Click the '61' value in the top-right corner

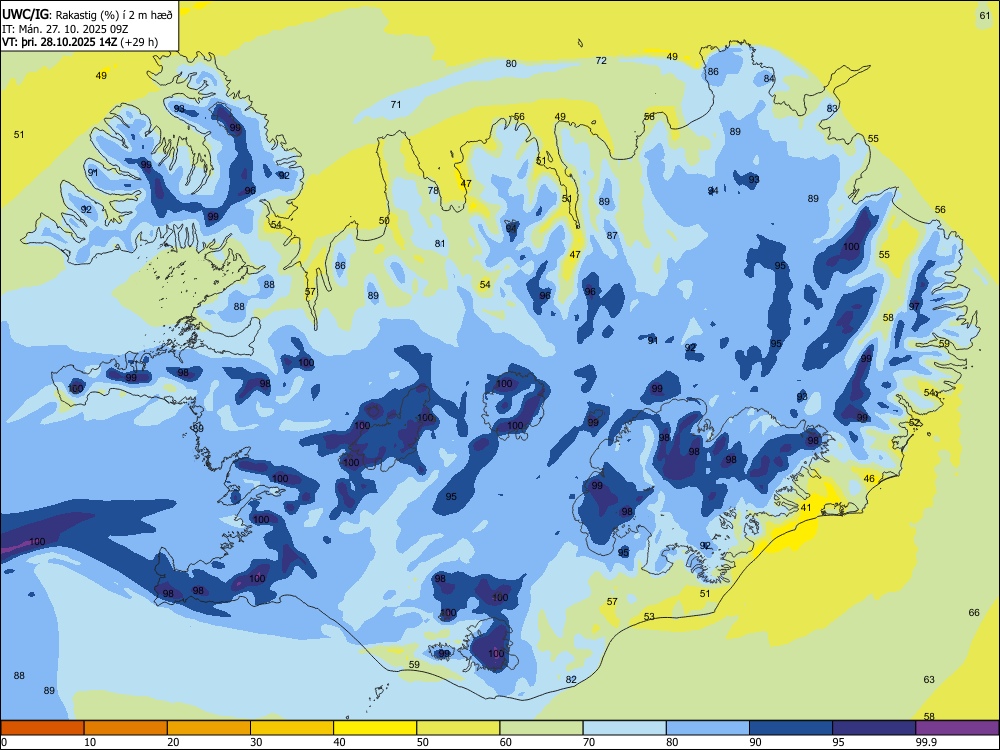click(x=985, y=16)
